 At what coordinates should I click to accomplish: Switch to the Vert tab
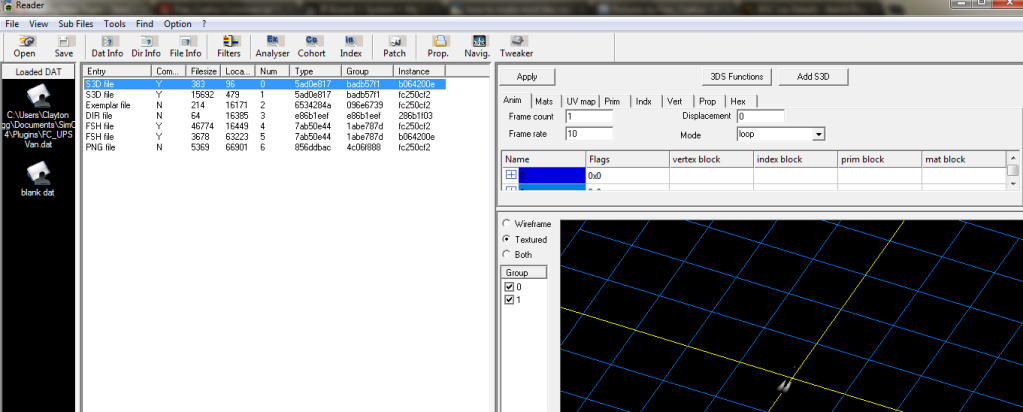click(x=675, y=102)
